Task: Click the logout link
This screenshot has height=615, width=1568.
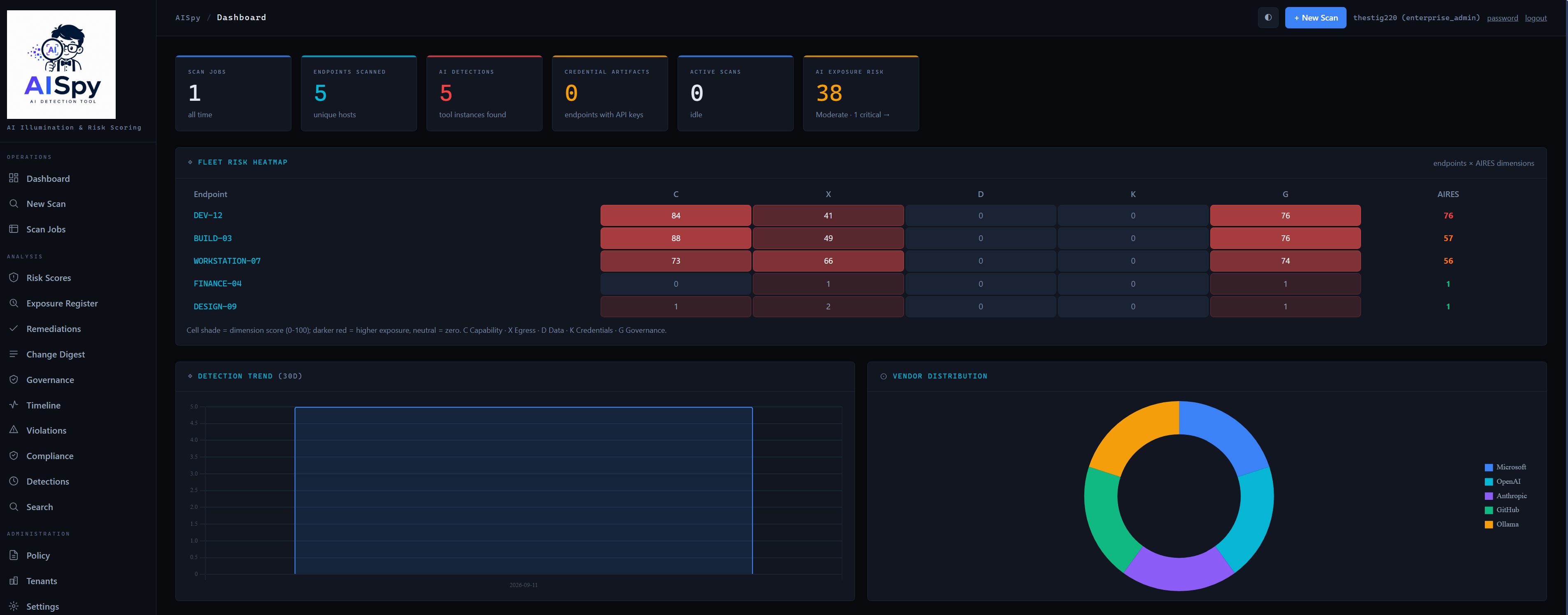Action: [1536, 18]
